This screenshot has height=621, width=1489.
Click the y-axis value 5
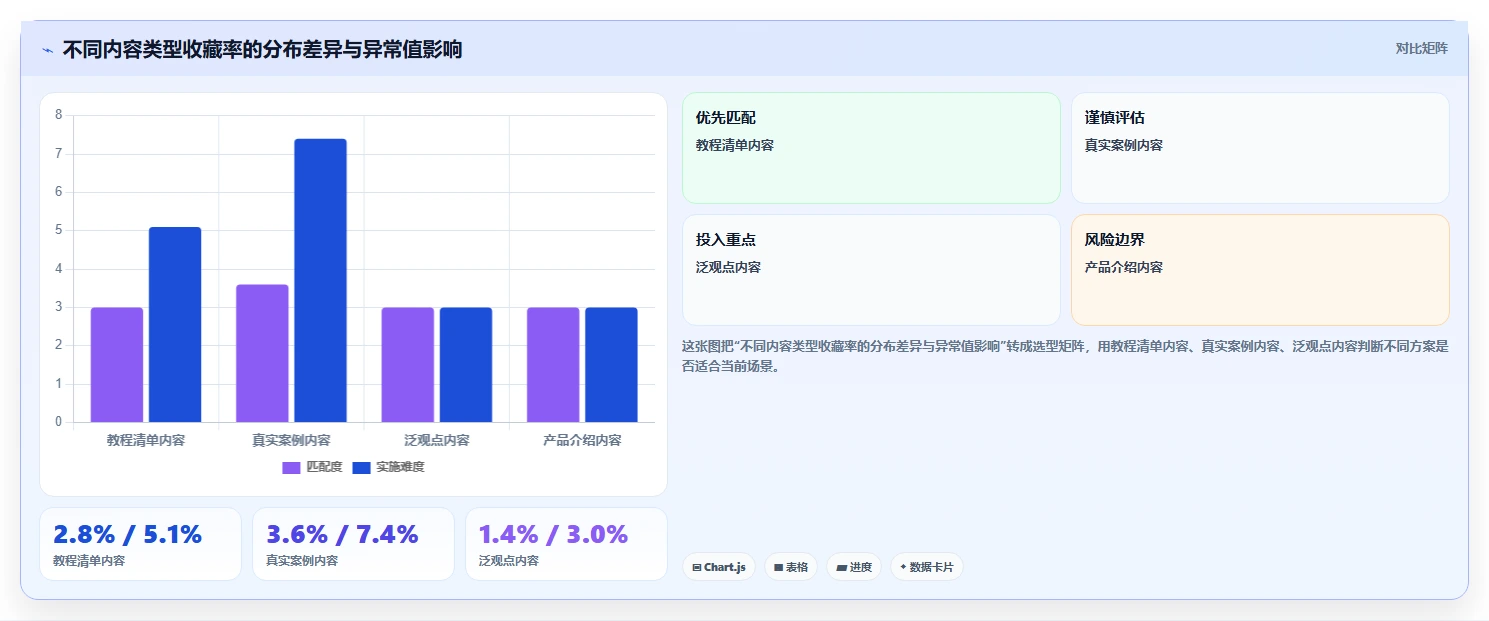[58, 230]
